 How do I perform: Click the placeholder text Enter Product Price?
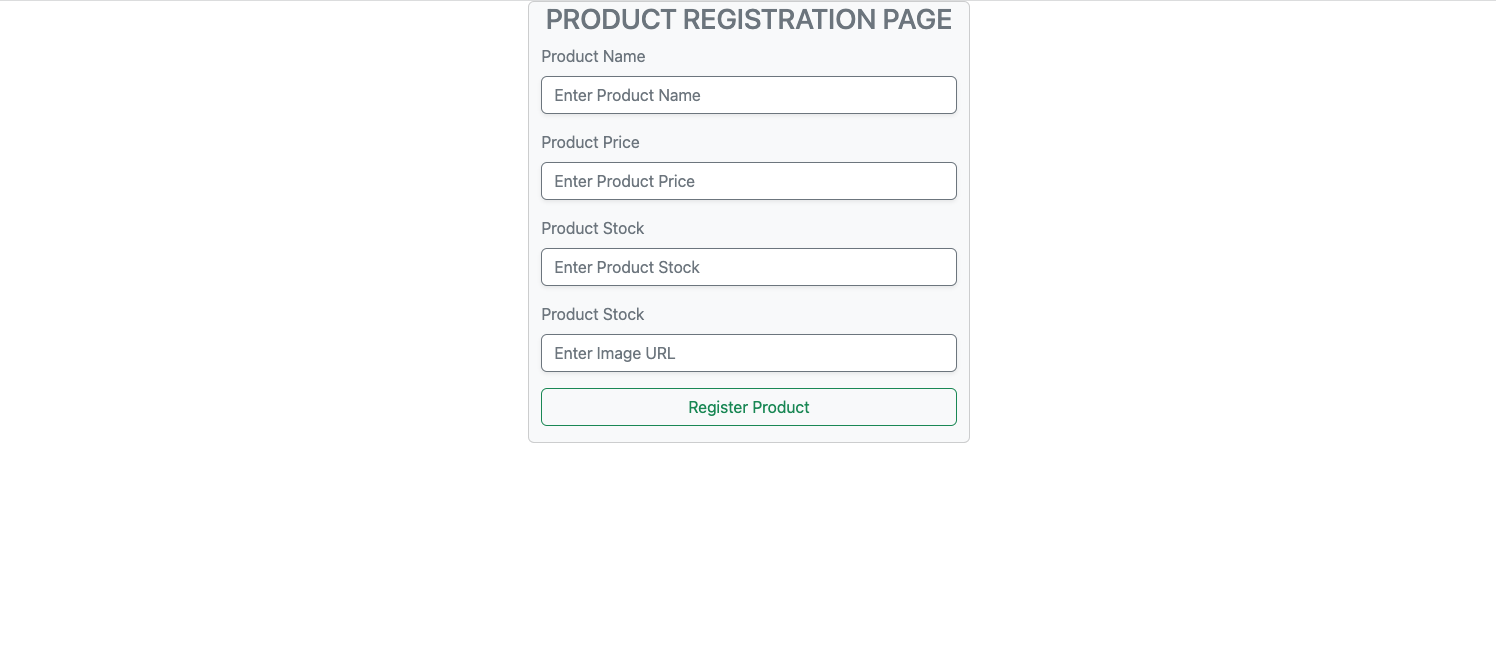pyautogui.click(x=625, y=181)
